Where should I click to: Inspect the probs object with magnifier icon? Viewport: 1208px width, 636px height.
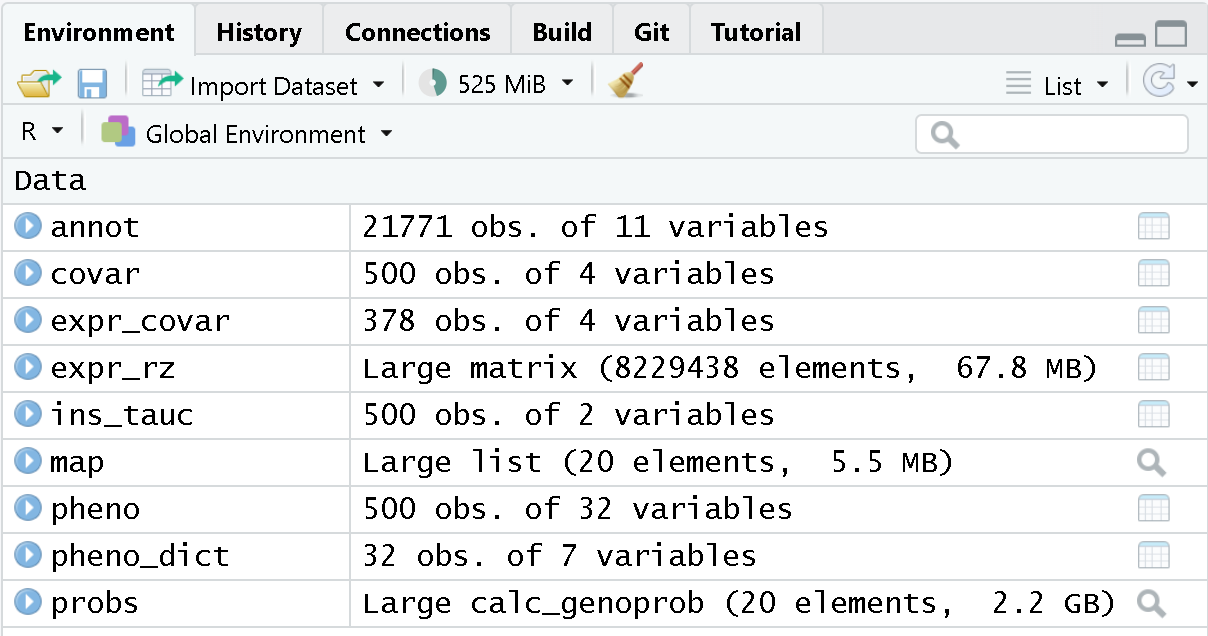tap(1150, 602)
